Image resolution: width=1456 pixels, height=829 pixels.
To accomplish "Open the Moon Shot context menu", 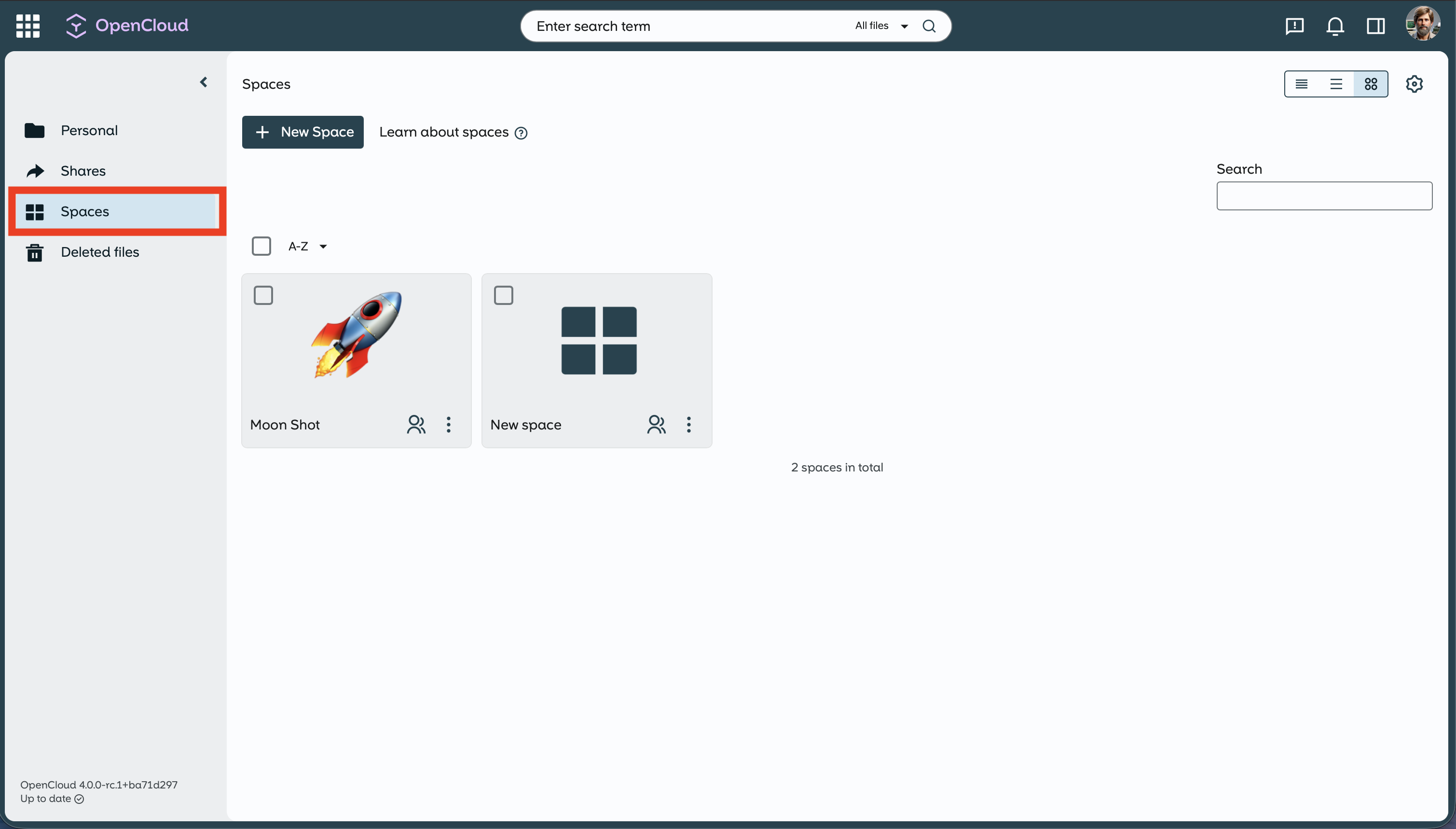I will click(x=449, y=424).
